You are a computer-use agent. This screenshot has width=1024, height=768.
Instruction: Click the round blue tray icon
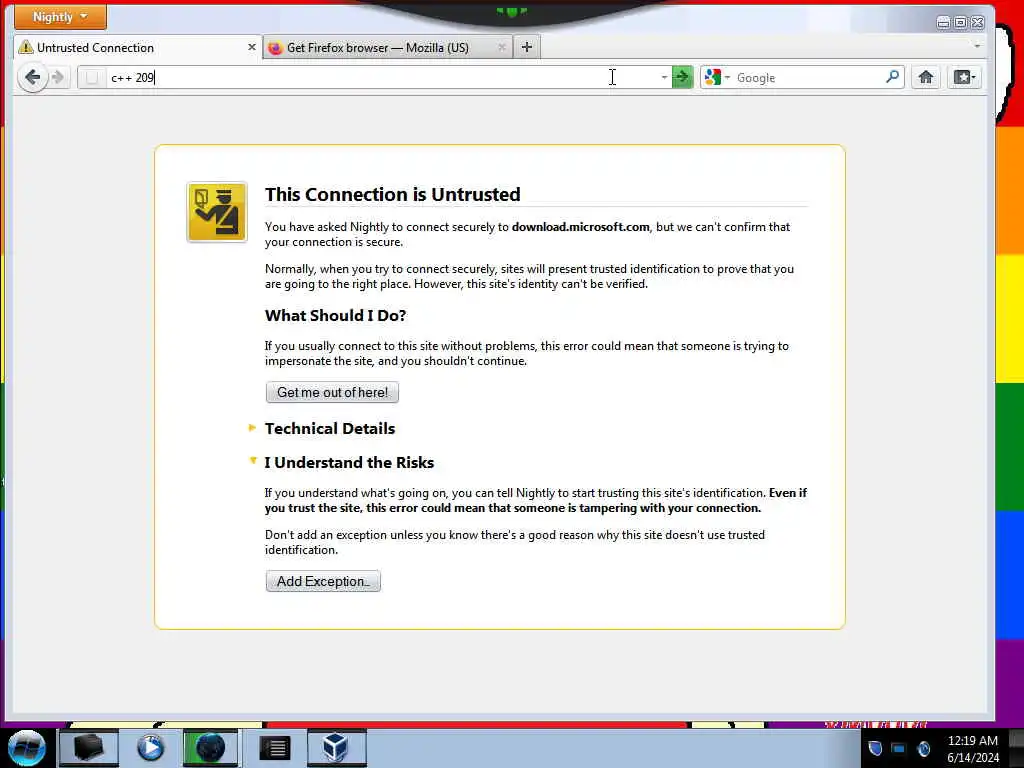(x=923, y=748)
